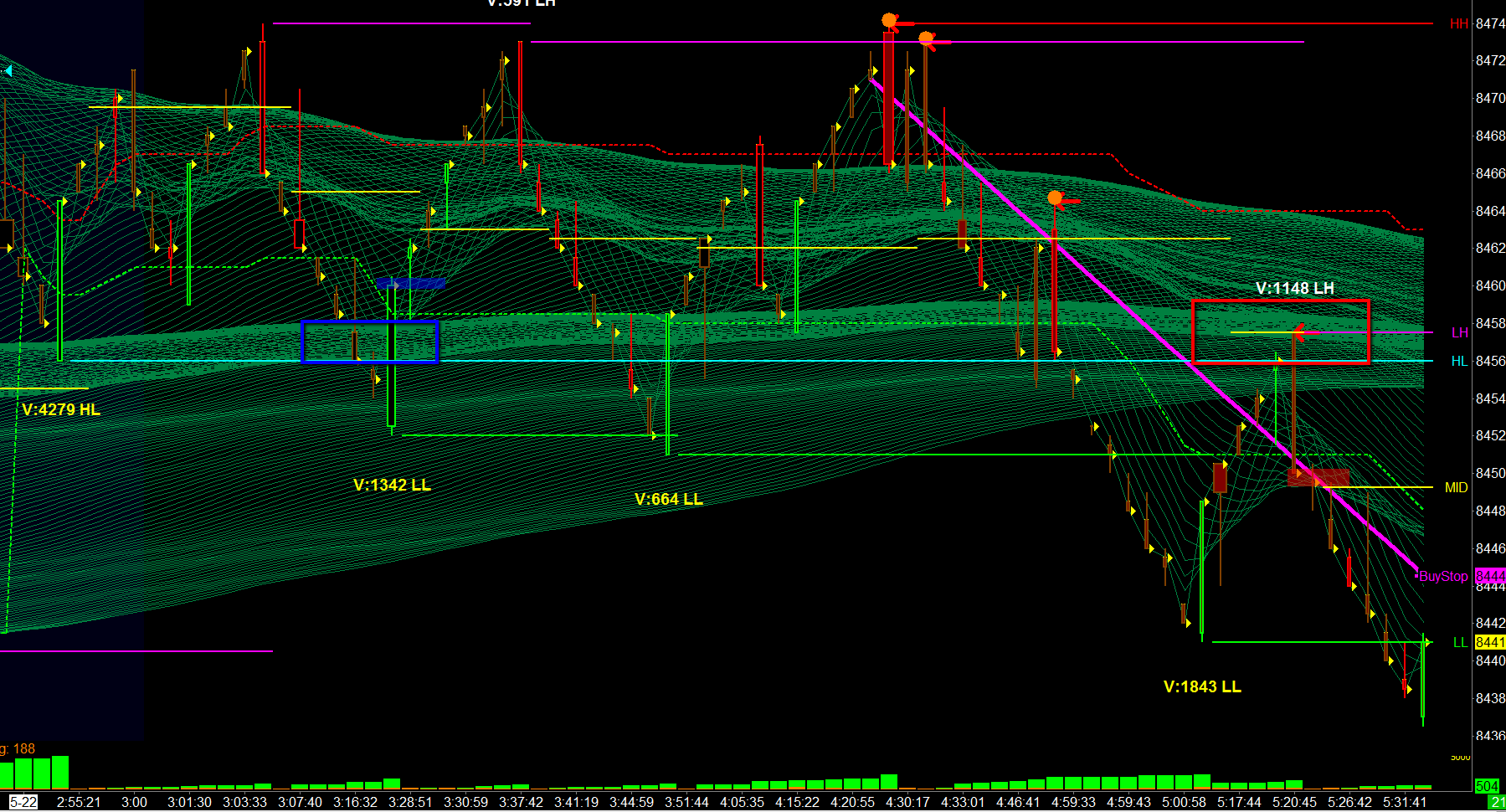Image resolution: width=1506 pixels, height=812 pixels.
Task: Click the 8474 price on the axis
Action: point(1490,23)
